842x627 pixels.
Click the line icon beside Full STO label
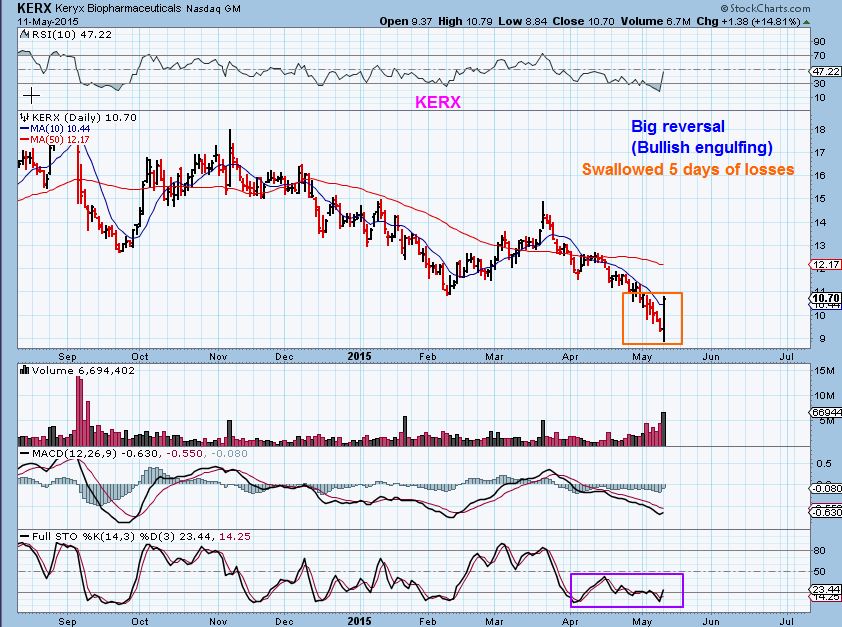click(24, 536)
